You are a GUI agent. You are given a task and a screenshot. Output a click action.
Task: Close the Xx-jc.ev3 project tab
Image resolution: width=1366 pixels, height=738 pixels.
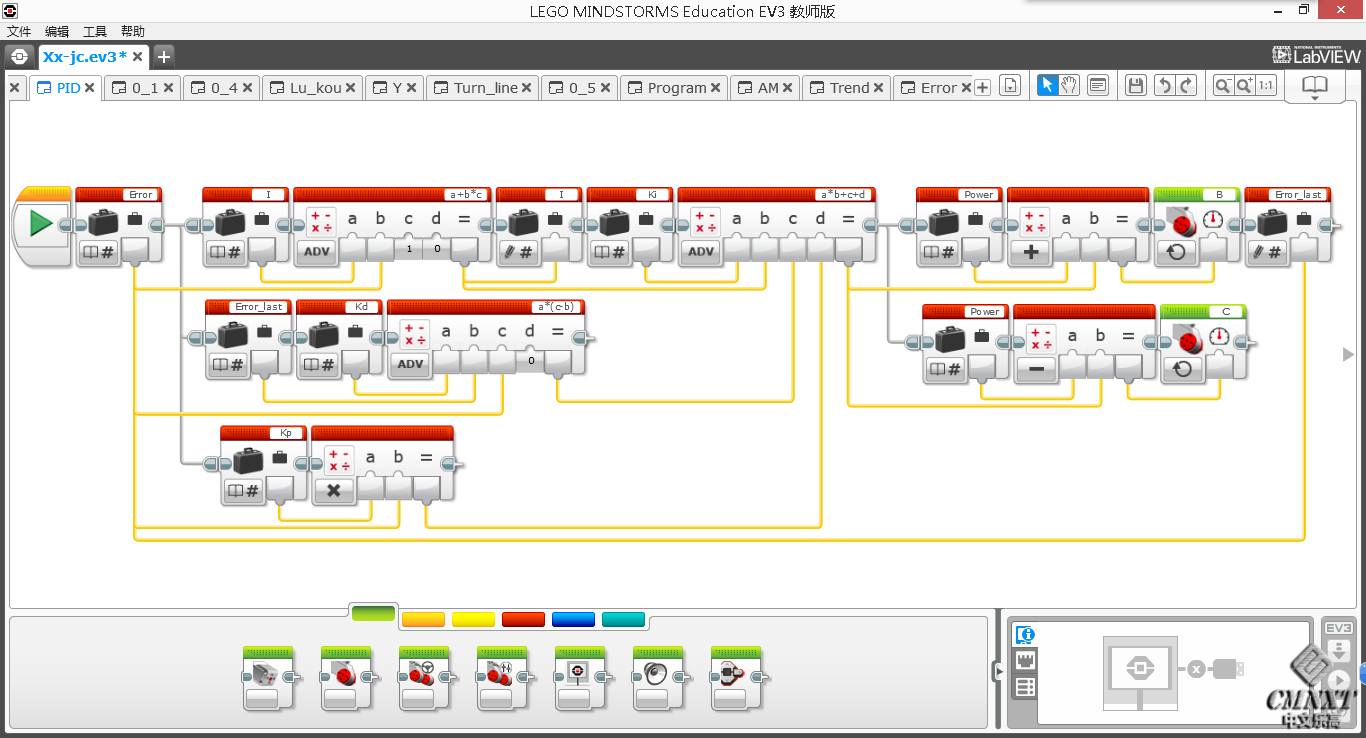(137, 56)
